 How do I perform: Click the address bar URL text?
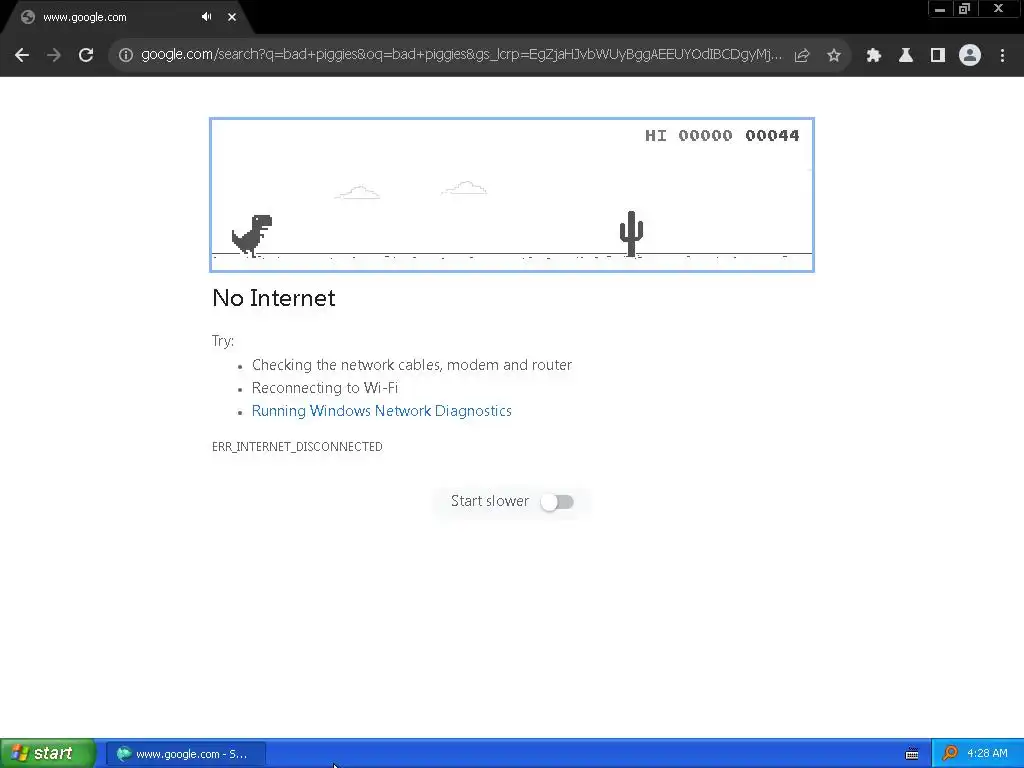[461, 54]
